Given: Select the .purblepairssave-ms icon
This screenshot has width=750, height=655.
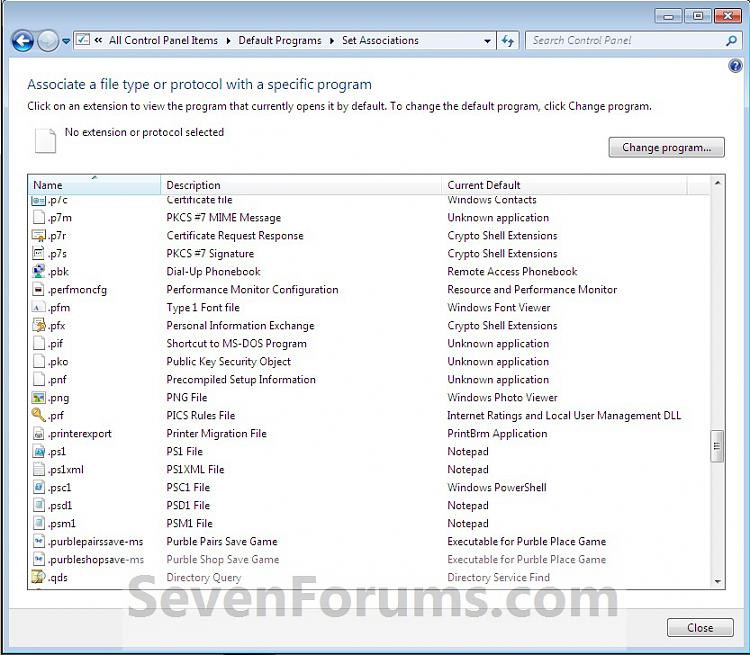Looking at the screenshot, I should click(x=39, y=541).
